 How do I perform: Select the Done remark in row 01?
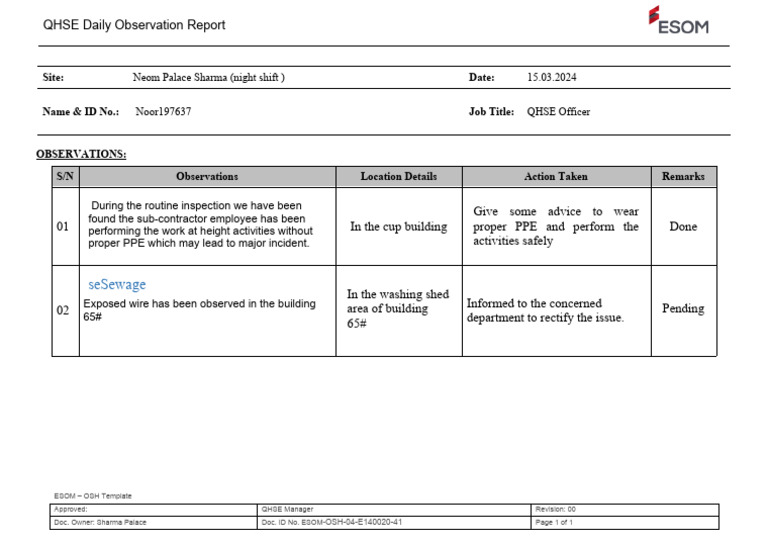point(683,227)
